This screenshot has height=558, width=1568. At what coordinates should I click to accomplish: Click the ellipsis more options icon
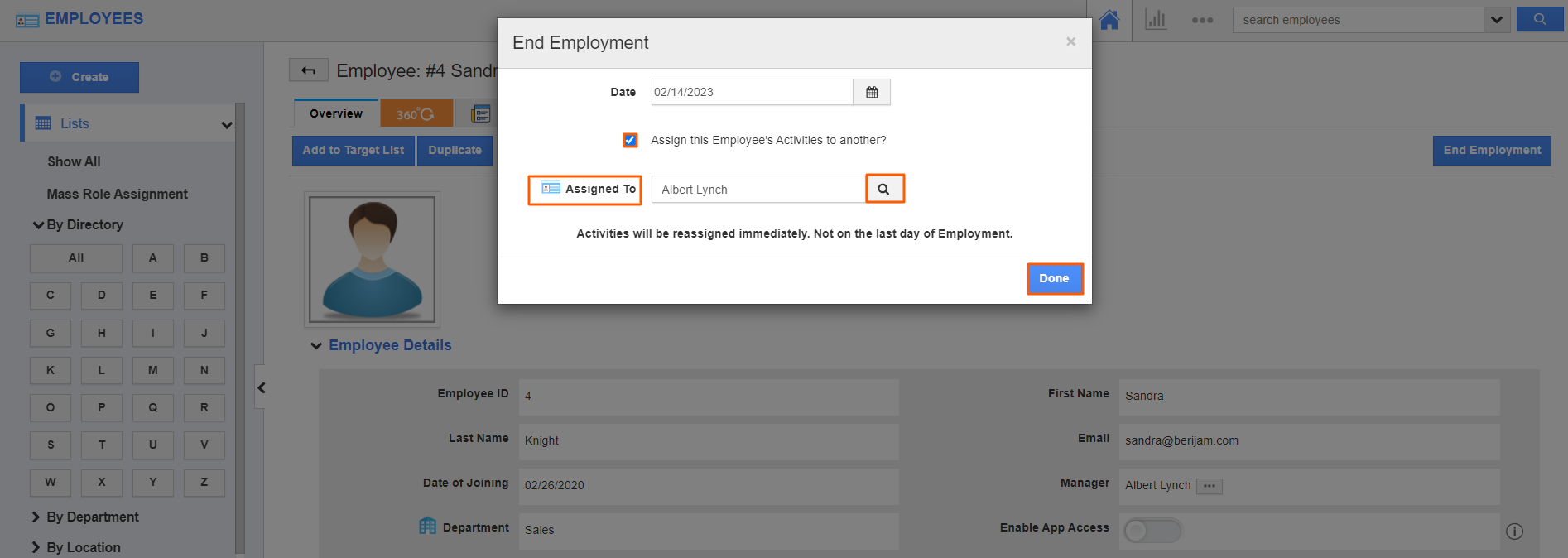click(x=1202, y=19)
